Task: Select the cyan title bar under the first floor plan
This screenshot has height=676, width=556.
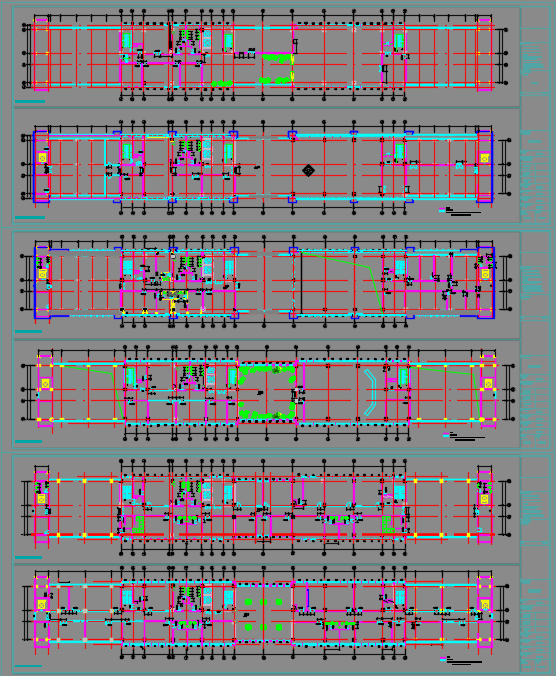Action: point(30,102)
